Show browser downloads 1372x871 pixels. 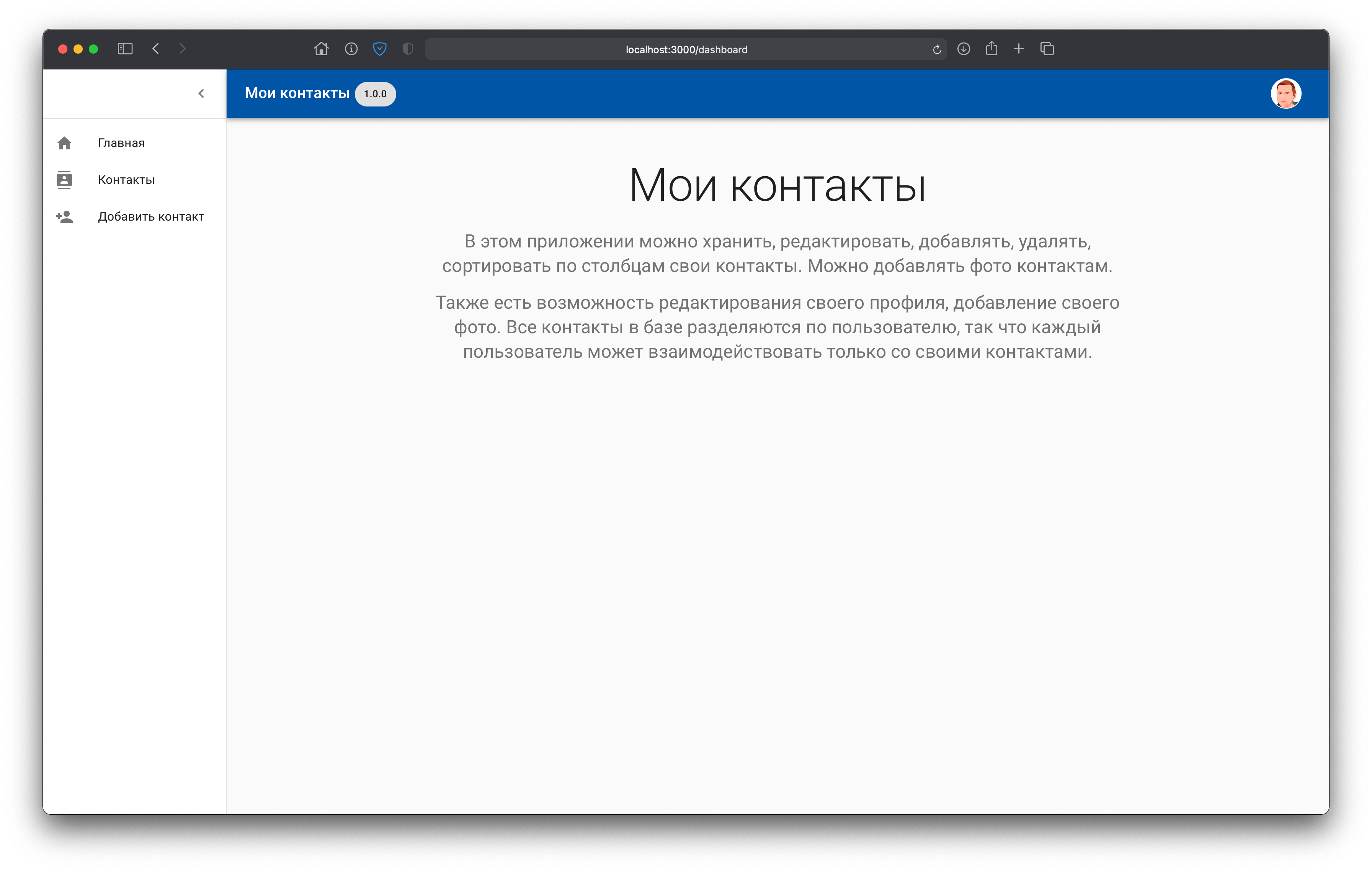click(964, 49)
